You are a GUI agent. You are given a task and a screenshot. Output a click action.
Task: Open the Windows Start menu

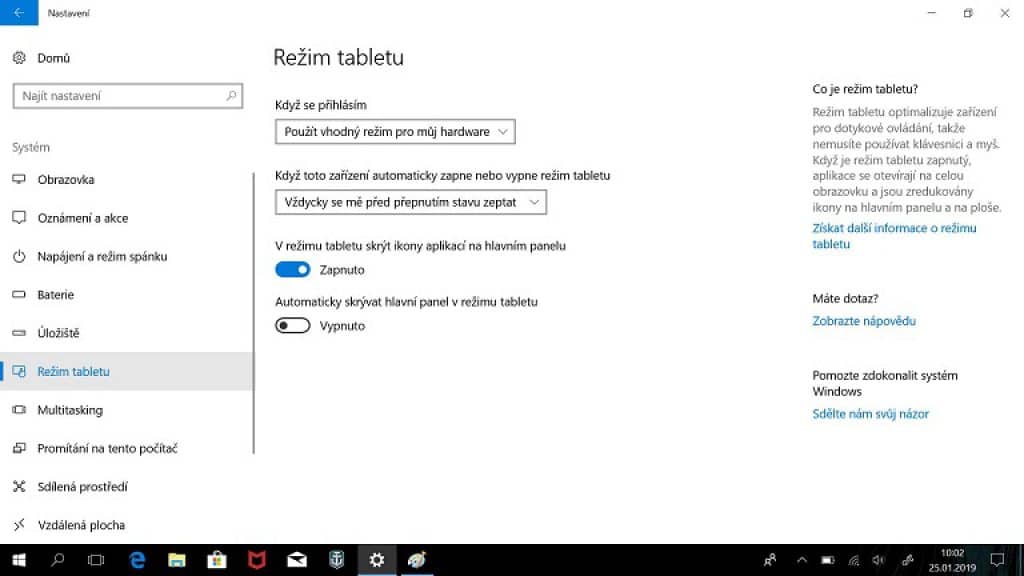click(19, 560)
